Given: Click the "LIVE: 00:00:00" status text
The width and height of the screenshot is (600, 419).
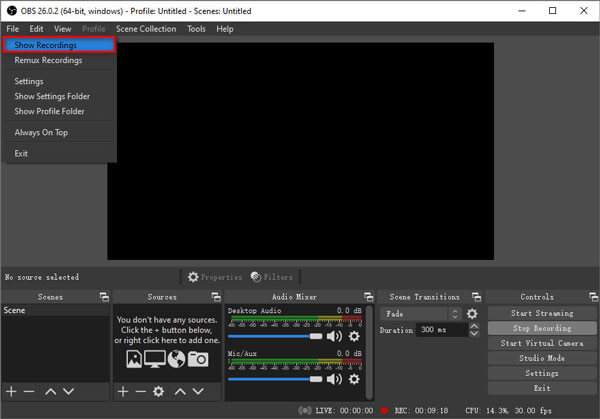Looking at the screenshot, I should click(x=344, y=411).
